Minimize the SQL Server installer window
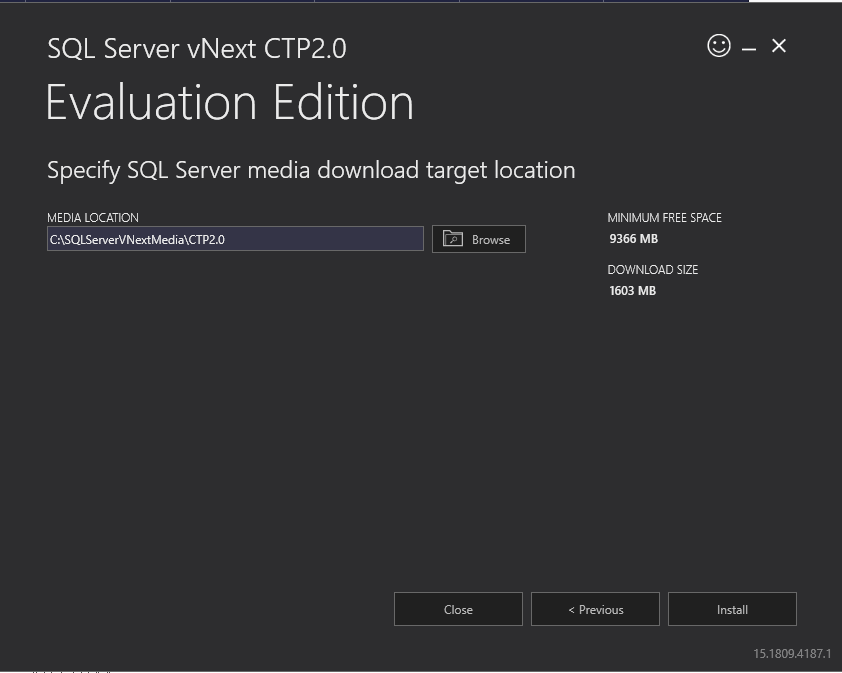The height and width of the screenshot is (673, 842). pos(747,46)
